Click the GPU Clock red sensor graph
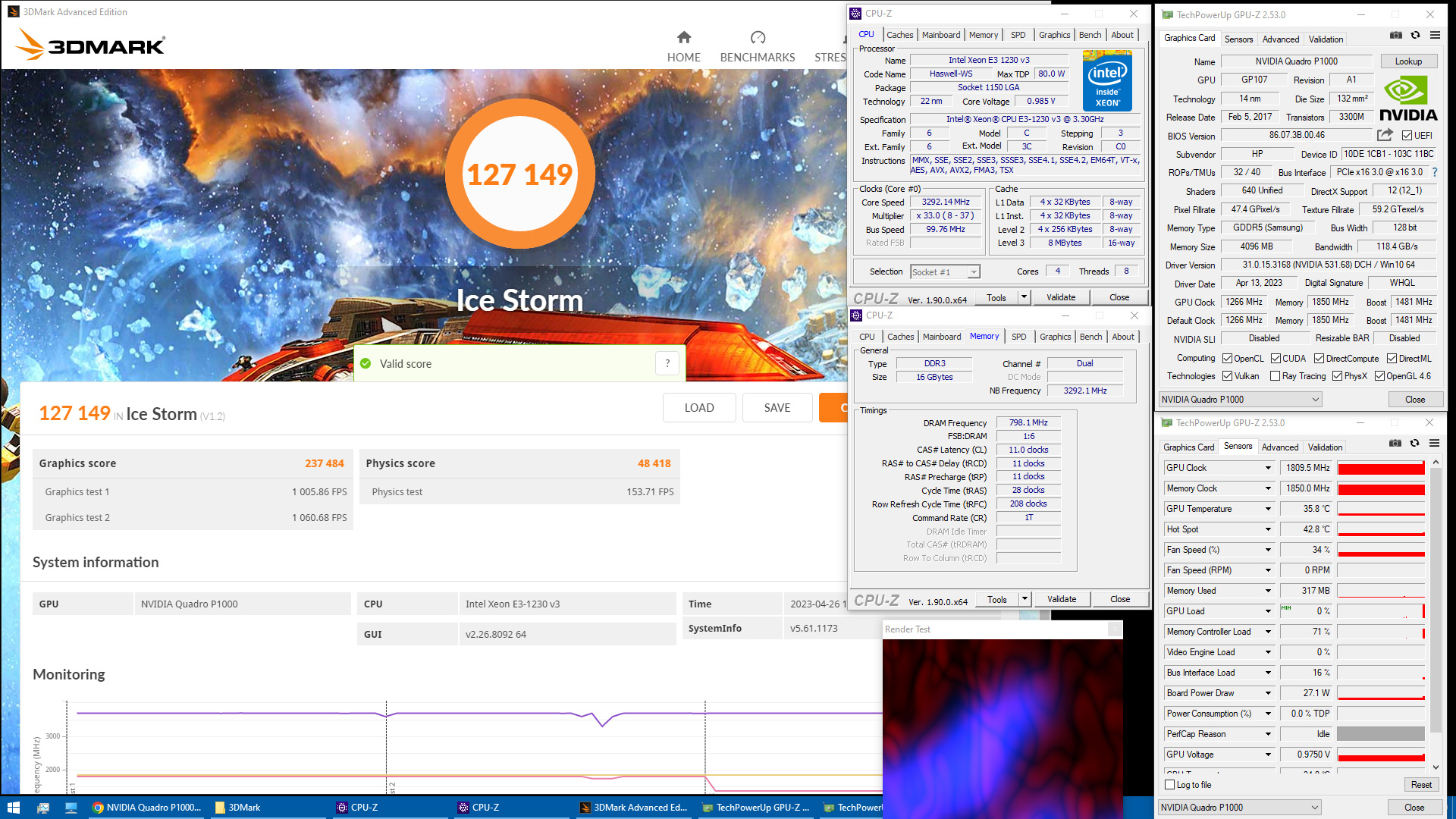Viewport: 1456px width, 819px height. tap(1381, 468)
